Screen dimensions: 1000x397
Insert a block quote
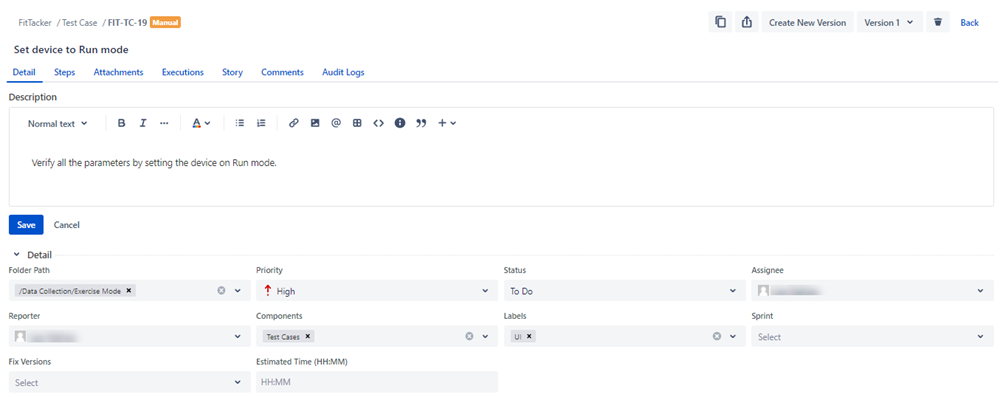click(421, 123)
